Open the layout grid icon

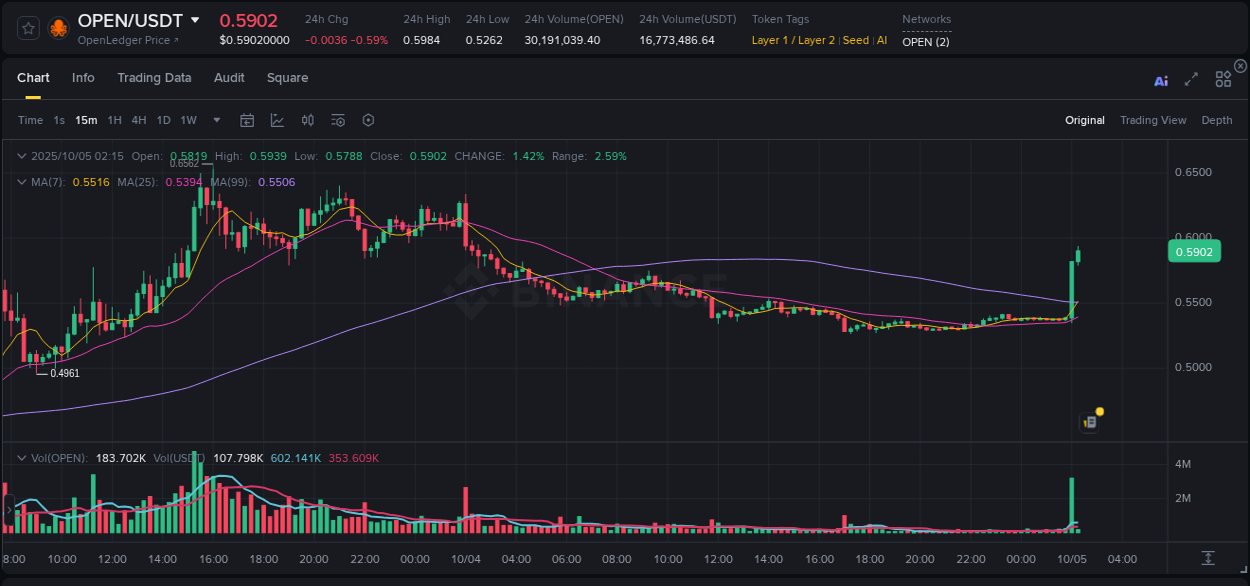coord(1223,78)
